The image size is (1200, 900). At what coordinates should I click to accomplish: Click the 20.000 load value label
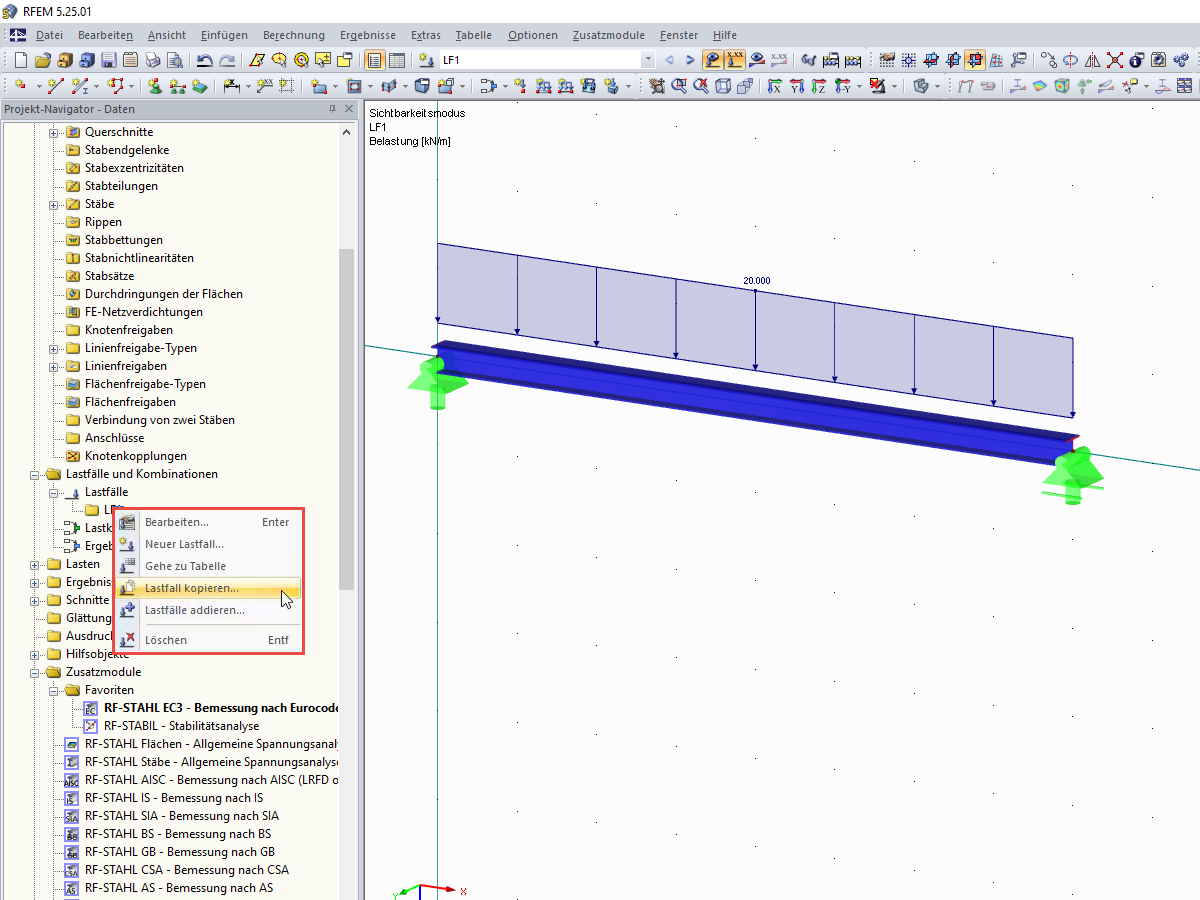click(x=757, y=281)
